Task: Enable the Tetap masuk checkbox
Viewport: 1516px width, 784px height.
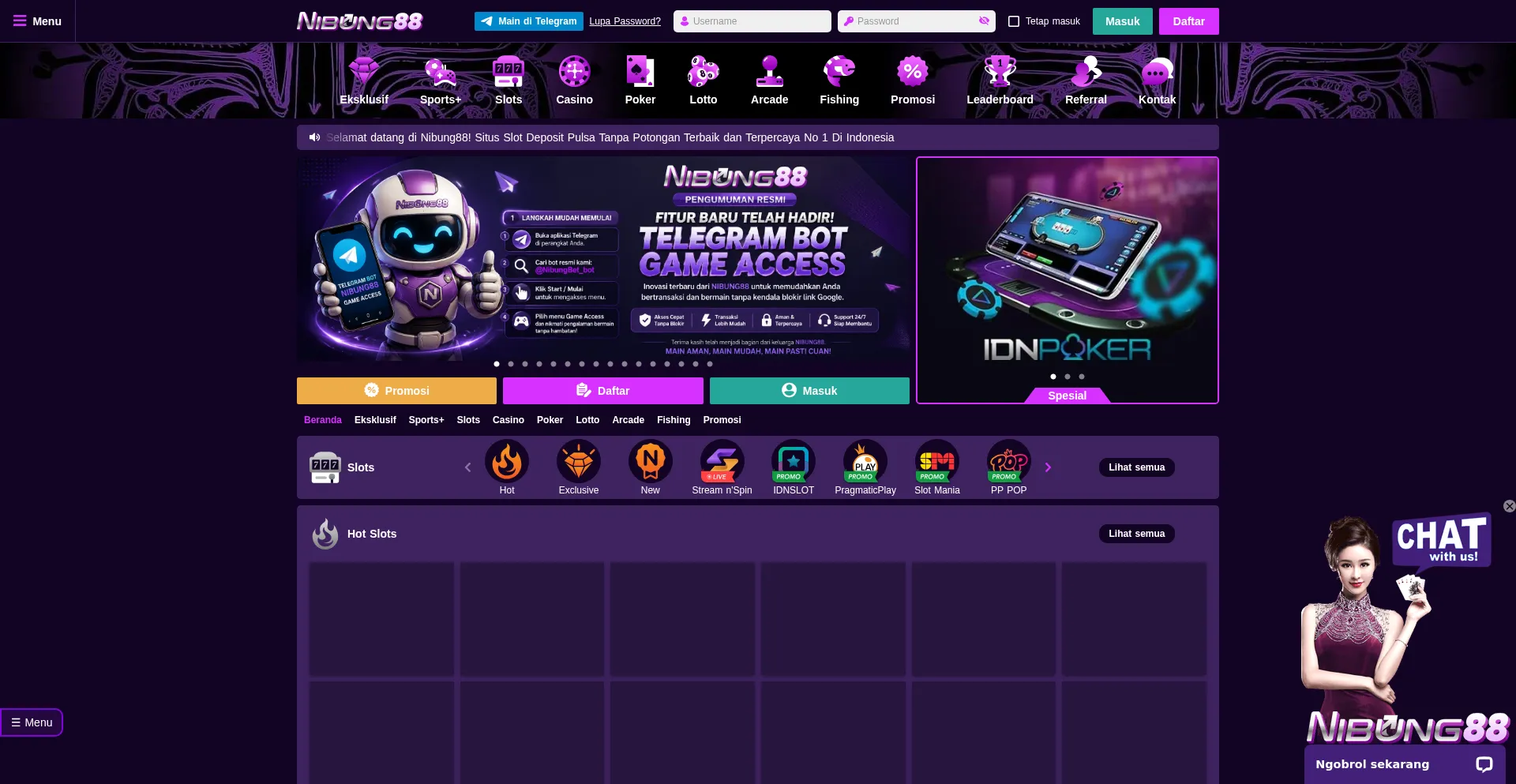Action: pyautogui.click(x=1014, y=21)
